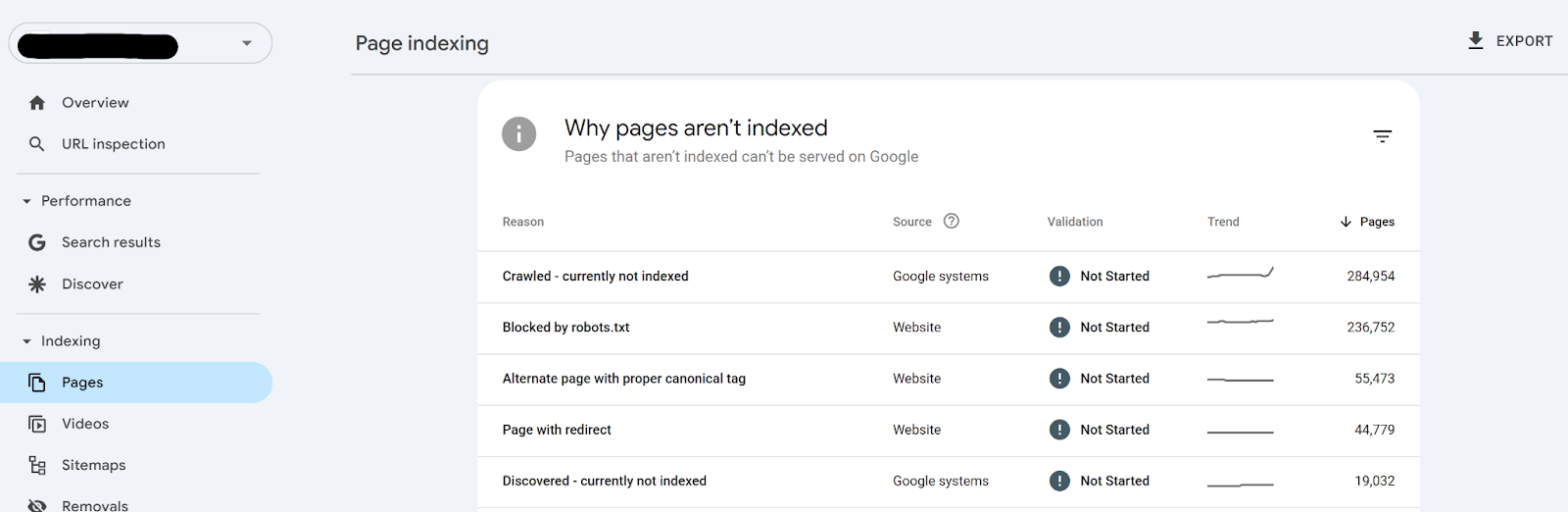Click the Discover asterisk icon
This screenshot has height=512, width=1568.
pyautogui.click(x=37, y=284)
